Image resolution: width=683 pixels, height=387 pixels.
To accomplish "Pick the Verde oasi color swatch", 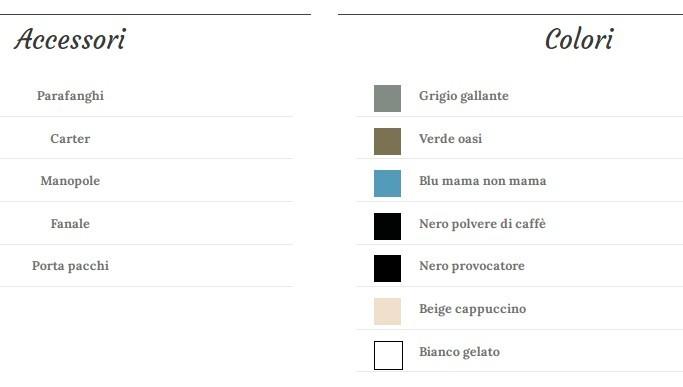I will coord(387,141).
